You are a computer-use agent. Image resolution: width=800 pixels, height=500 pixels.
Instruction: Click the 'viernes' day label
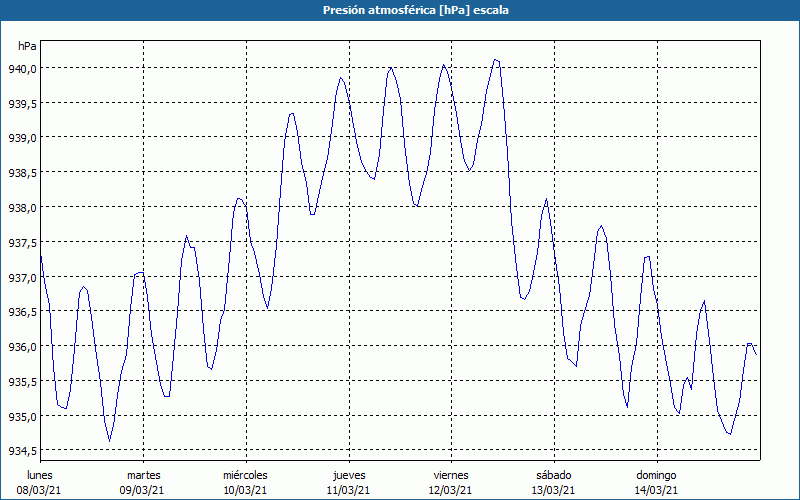[x=451, y=475]
